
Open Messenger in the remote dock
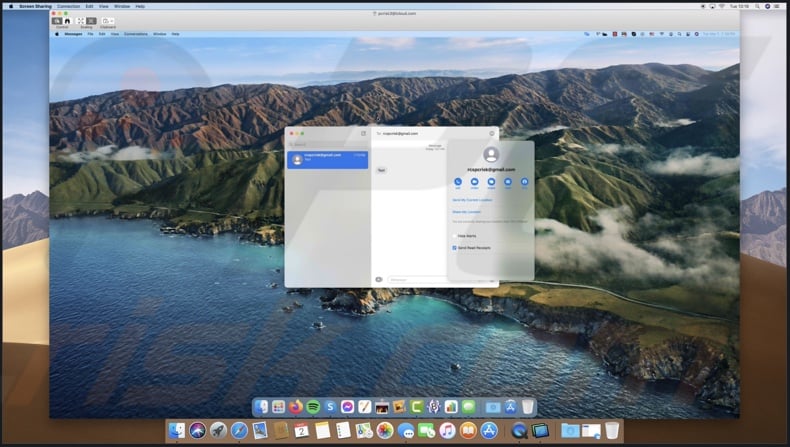[x=348, y=406]
